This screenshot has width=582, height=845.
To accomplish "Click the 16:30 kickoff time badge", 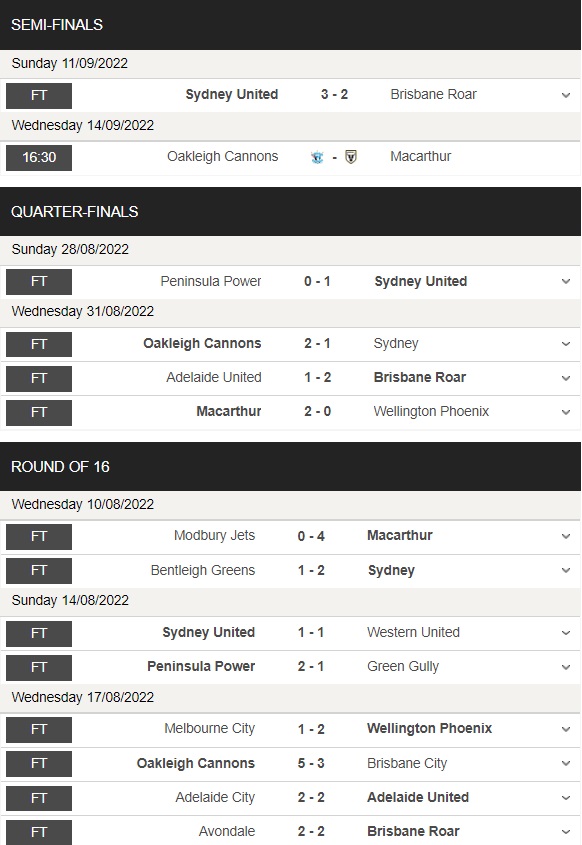I will click(x=38, y=158).
